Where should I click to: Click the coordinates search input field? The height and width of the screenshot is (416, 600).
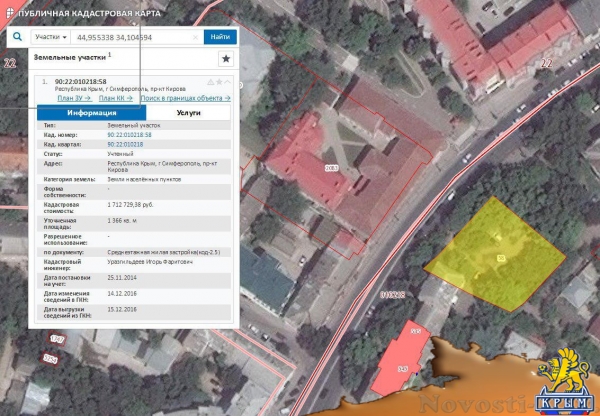[130, 37]
